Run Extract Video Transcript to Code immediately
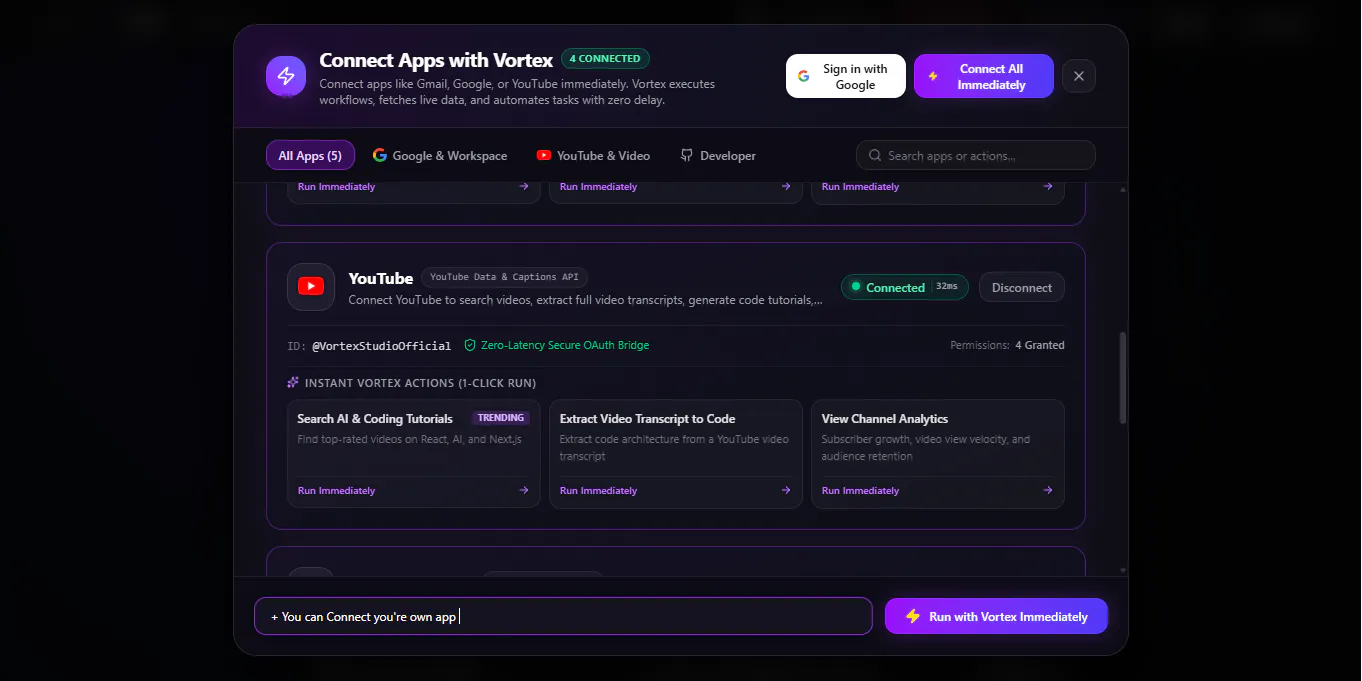This screenshot has width=1362, height=681. tap(675, 490)
